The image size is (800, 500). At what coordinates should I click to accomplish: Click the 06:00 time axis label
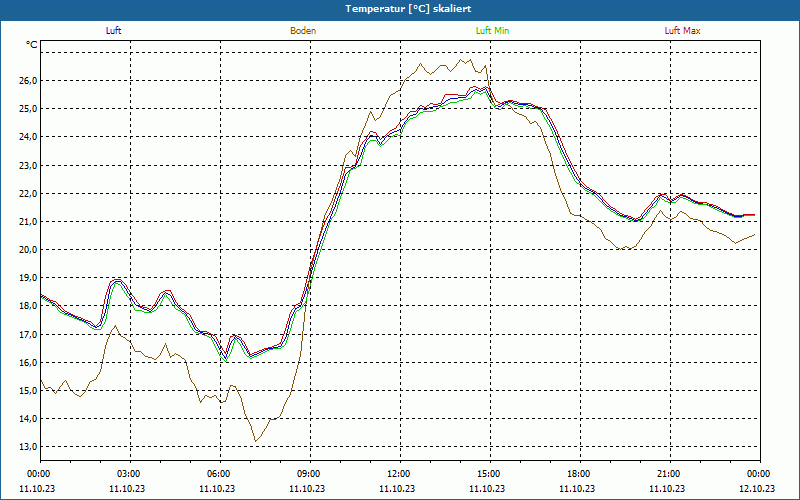click(220, 474)
